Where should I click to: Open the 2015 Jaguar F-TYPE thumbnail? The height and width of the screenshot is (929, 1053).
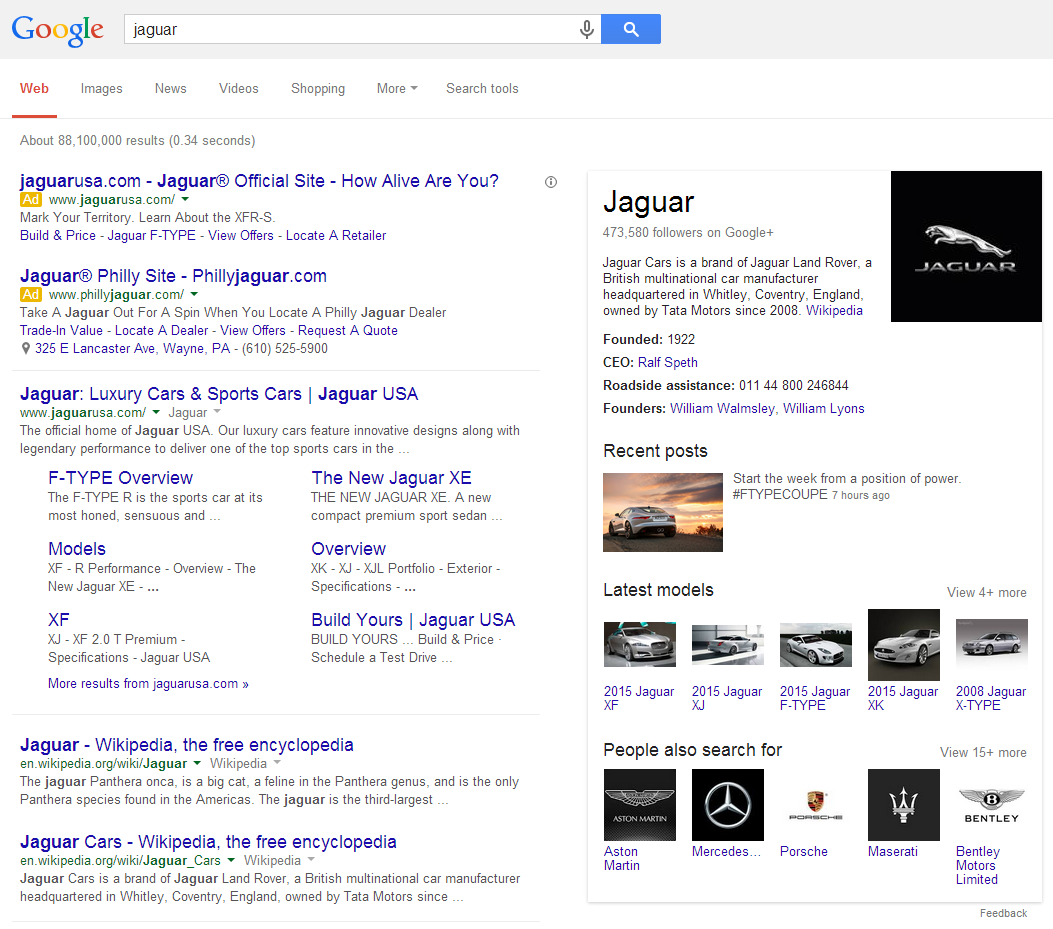pyautogui.click(x=815, y=645)
